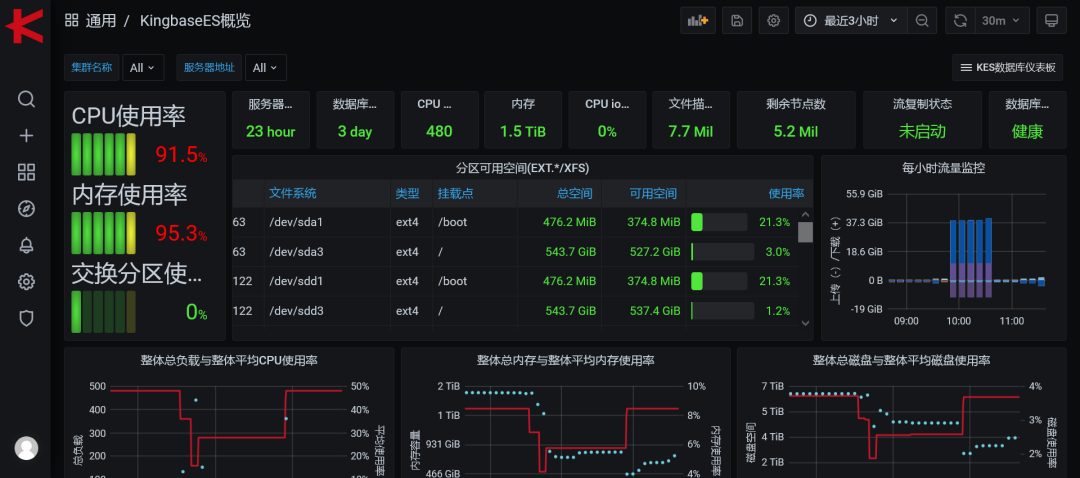The height and width of the screenshot is (478, 1080).
Task: Open the dashboards grid icon in sidebar
Action: [26, 172]
